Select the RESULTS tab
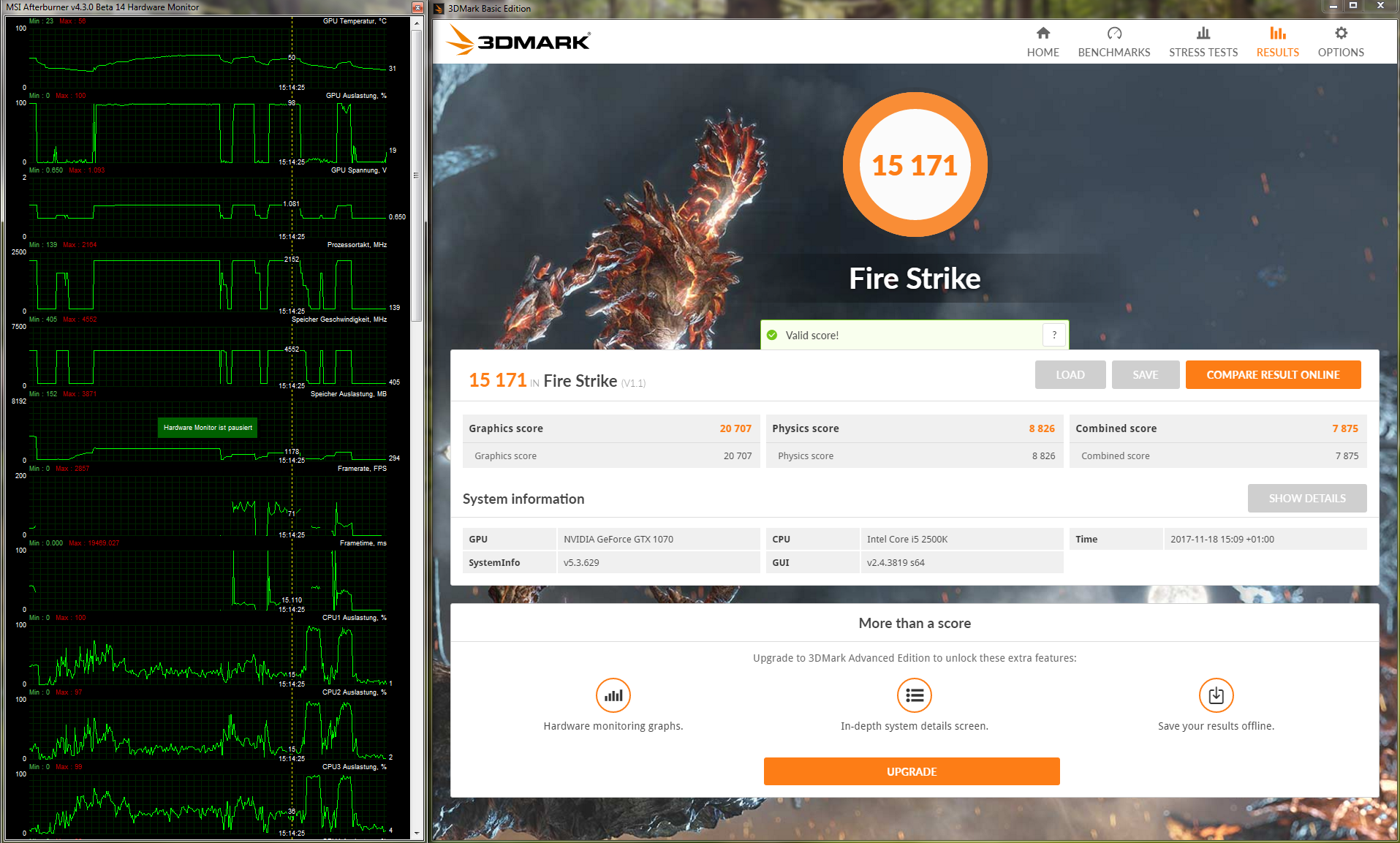The height and width of the screenshot is (843, 1400). tap(1277, 42)
